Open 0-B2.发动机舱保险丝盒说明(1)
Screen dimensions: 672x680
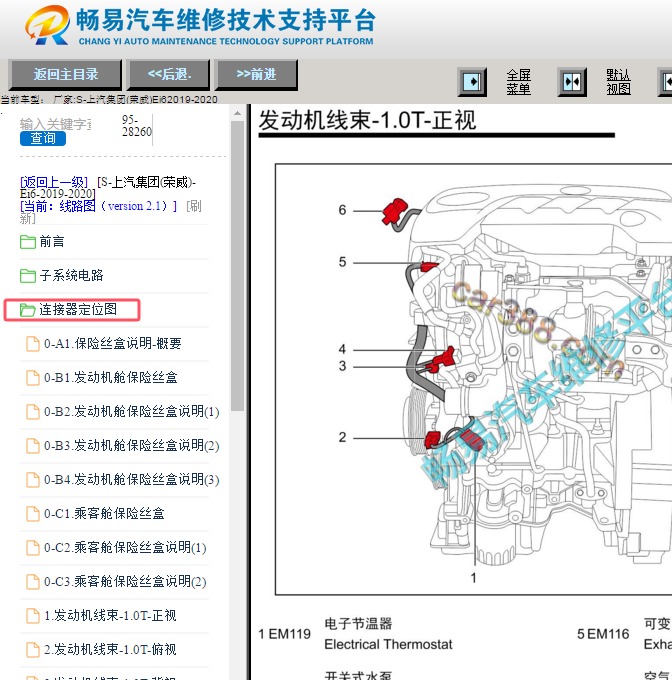click(x=132, y=412)
